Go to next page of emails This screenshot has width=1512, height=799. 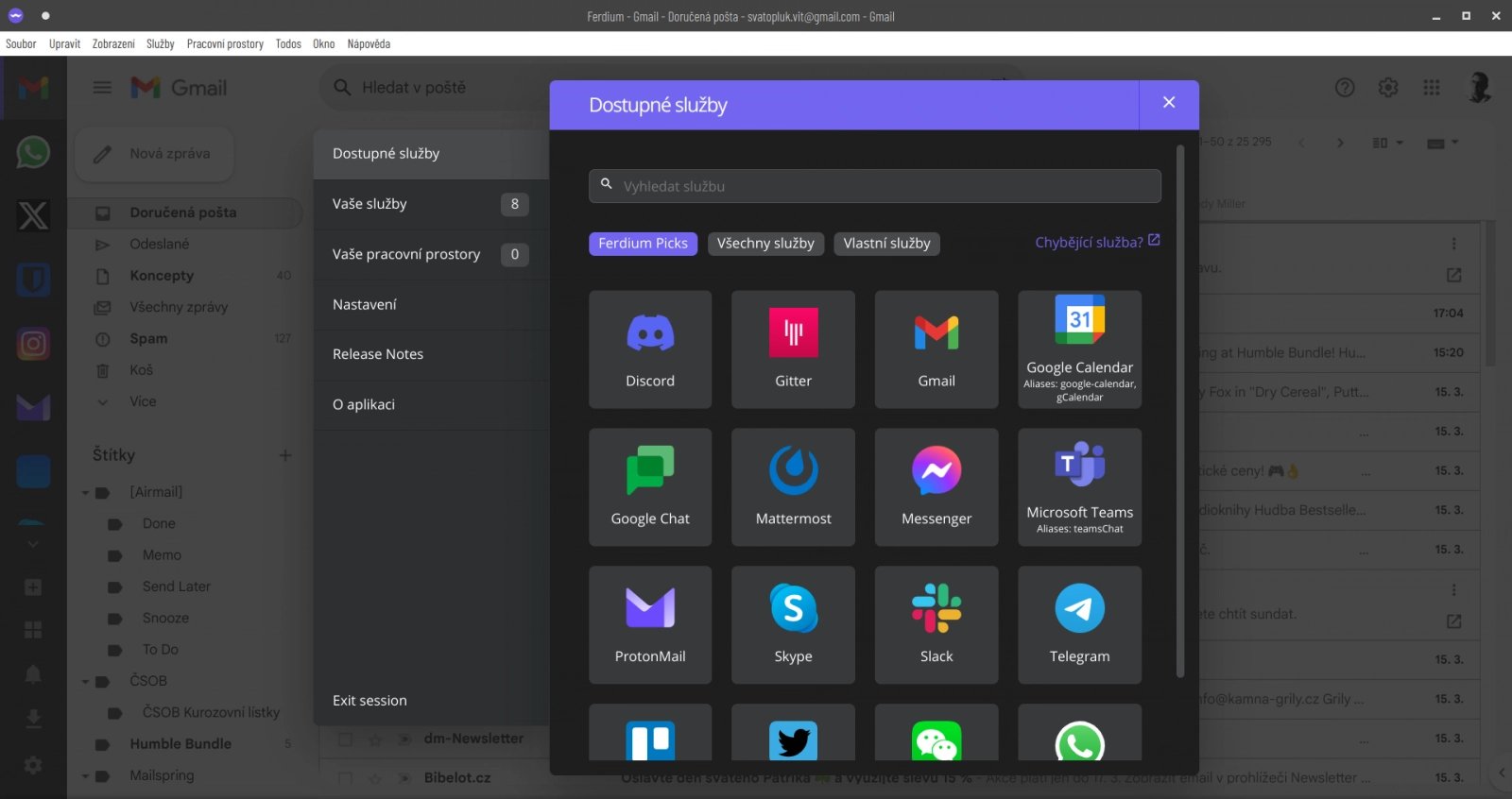[1340, 143]
